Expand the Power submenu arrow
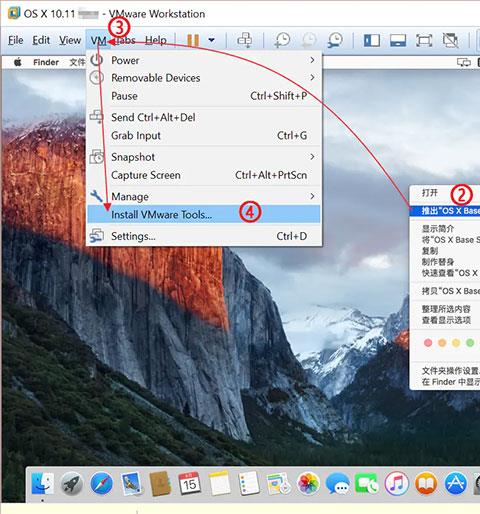 pos(312,60)
